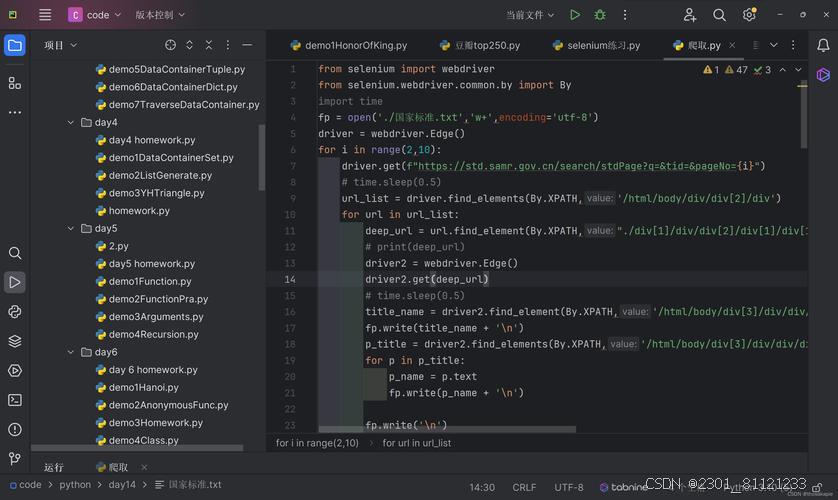Switch to the selenium练习.py tab
The height and width of the screenshot is (500, 838).
tap(596, 45)
